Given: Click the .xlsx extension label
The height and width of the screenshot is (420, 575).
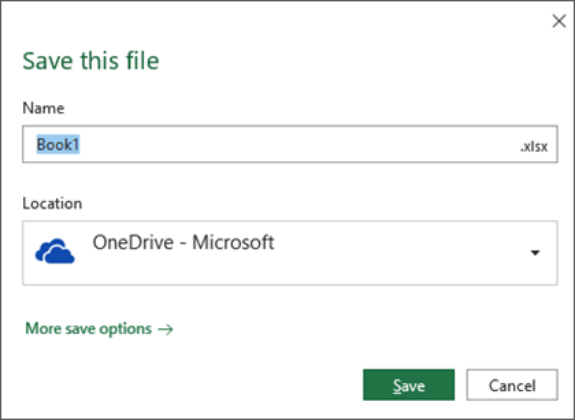Looking at the screenshot, I should tap(534, 147).
